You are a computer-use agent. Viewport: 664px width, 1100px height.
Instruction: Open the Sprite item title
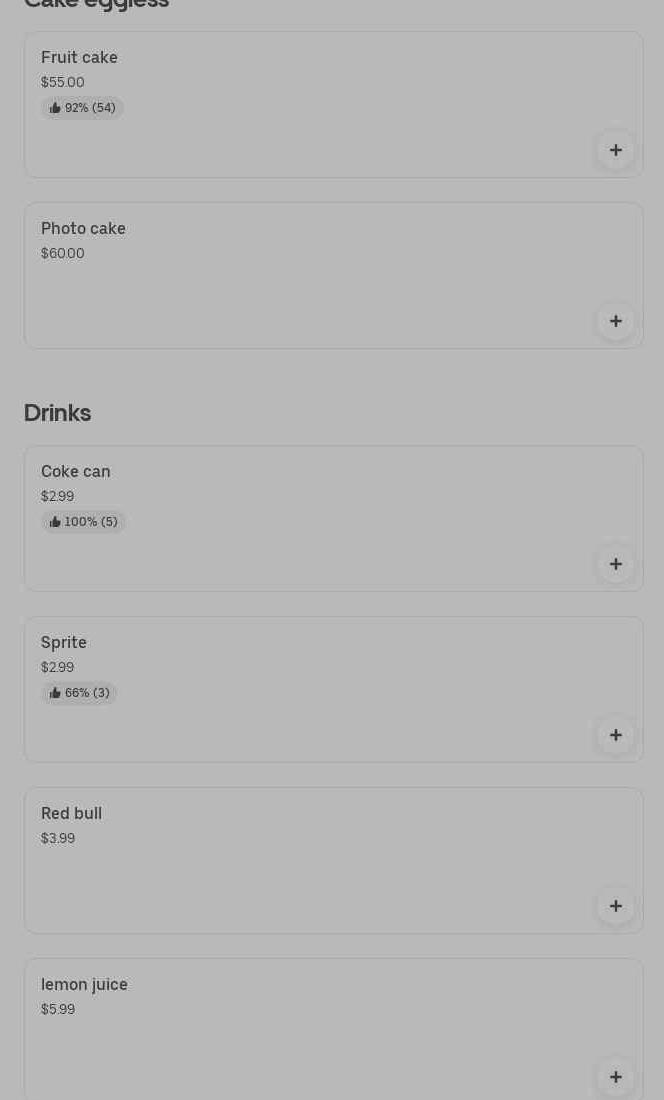63,643
